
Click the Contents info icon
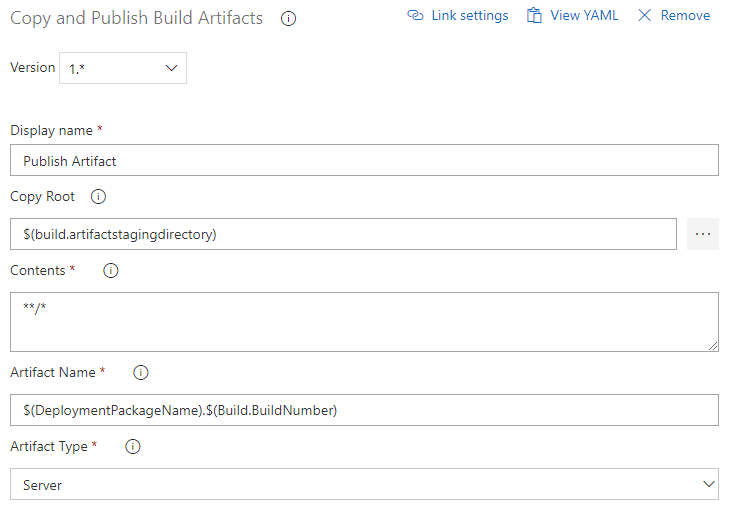(111, 271)
